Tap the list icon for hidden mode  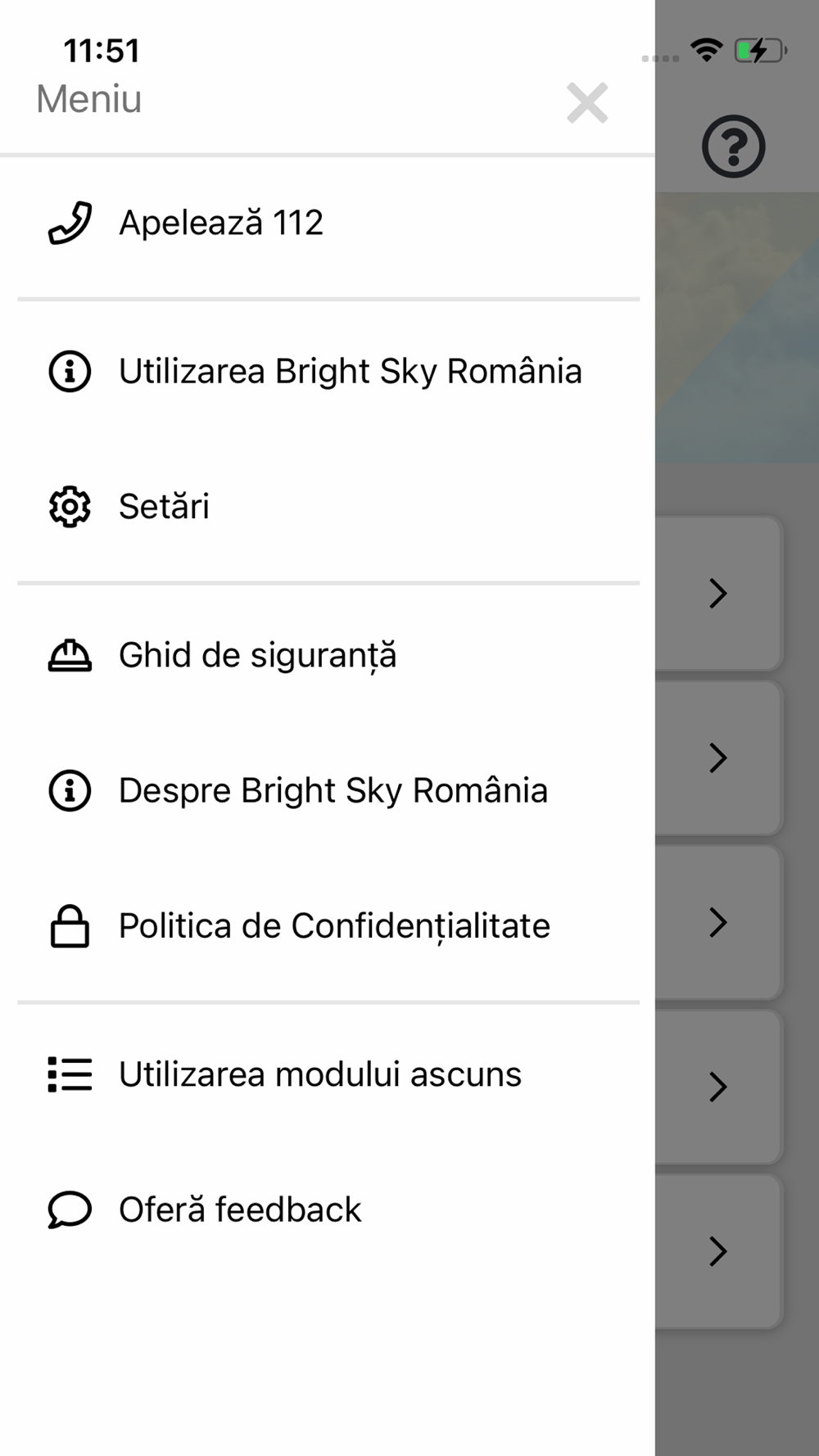click(x=70, y=1074)
